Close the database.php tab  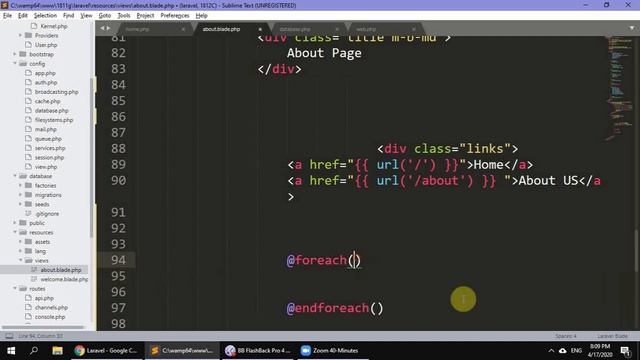pyautogui.click(x=337, y=29)
